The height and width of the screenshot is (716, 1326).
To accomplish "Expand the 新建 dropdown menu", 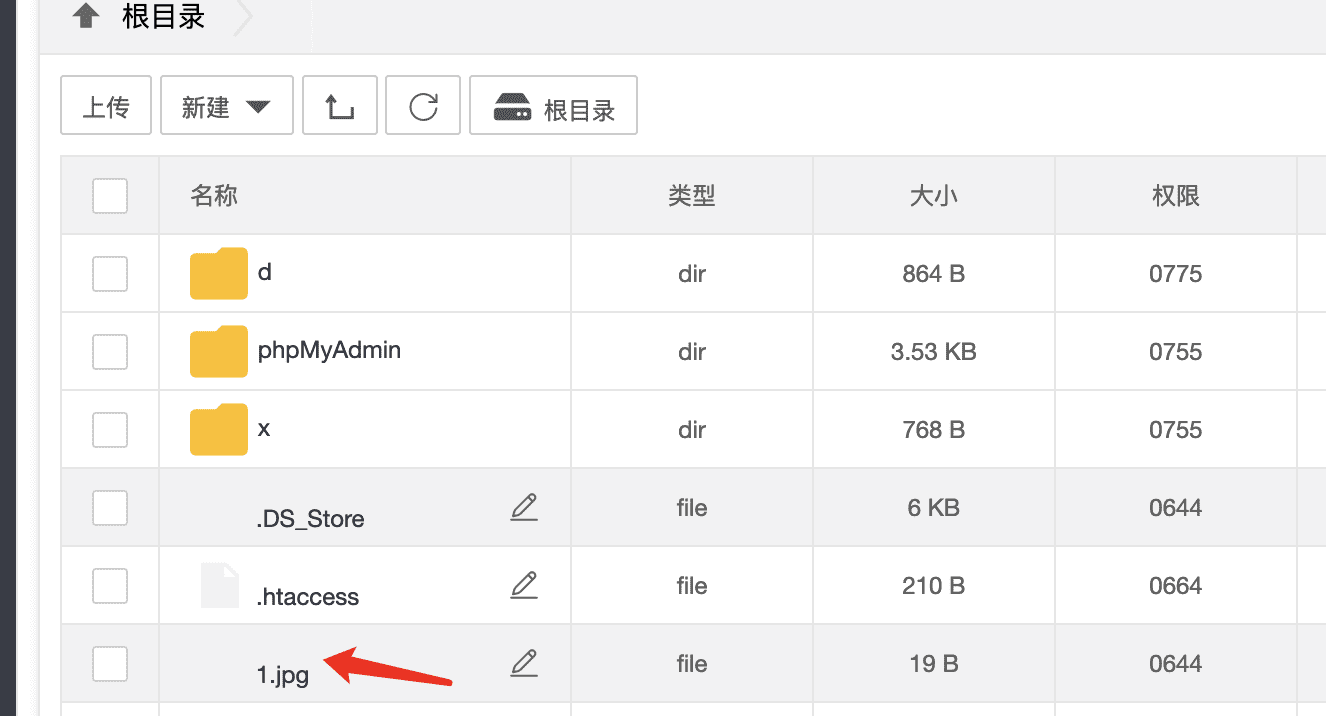I will click(227, 106).
